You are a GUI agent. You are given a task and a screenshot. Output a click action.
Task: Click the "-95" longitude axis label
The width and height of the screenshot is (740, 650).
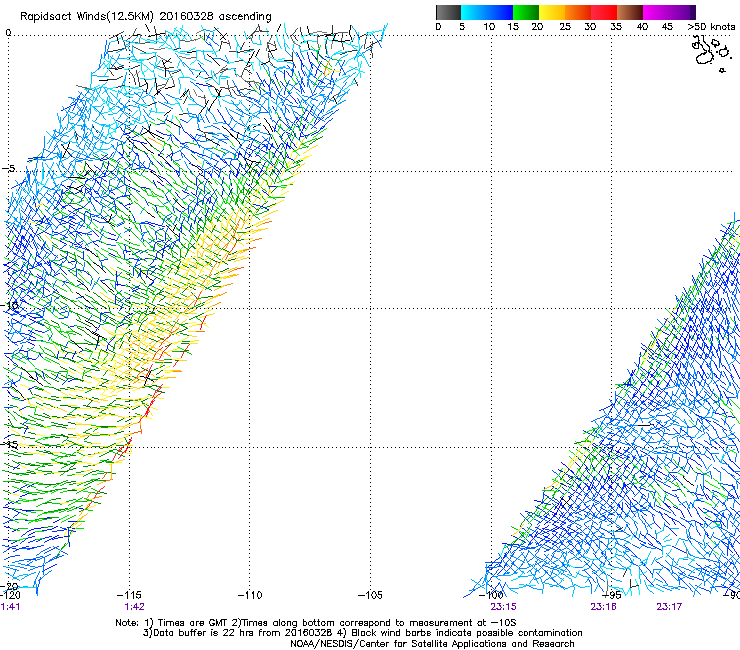[612, 595]
